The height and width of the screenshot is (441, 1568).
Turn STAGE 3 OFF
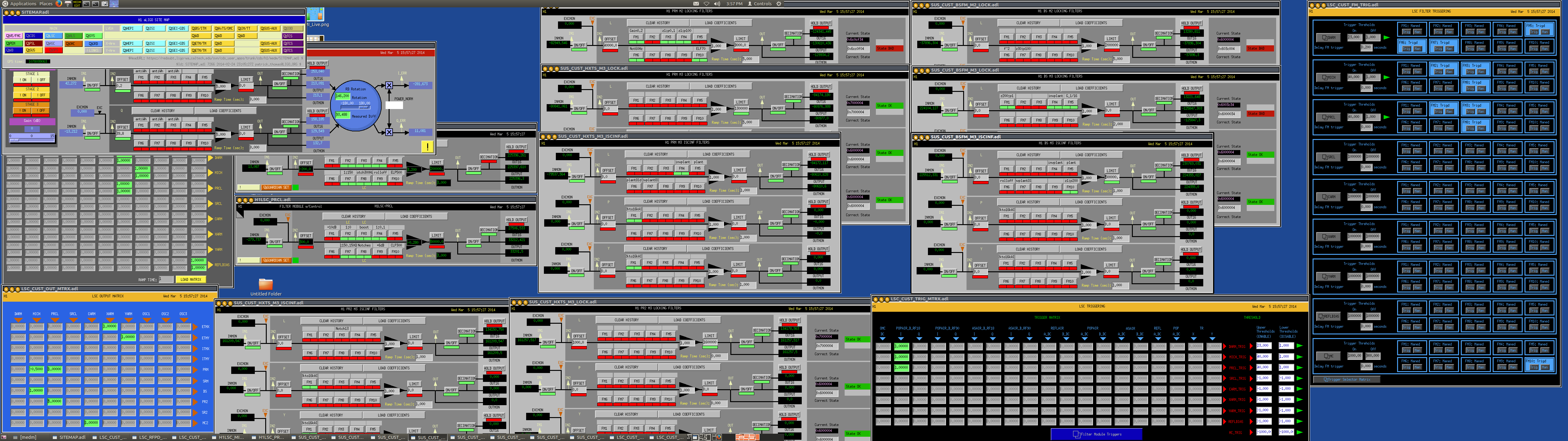pos(41,110)
